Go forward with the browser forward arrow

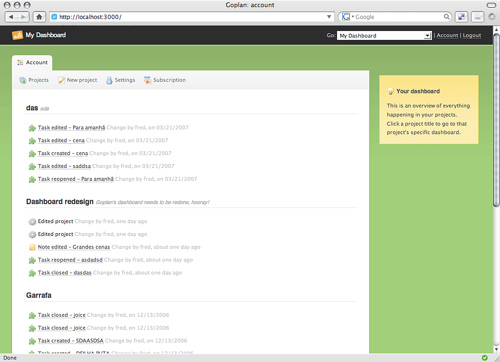[23, 17]
